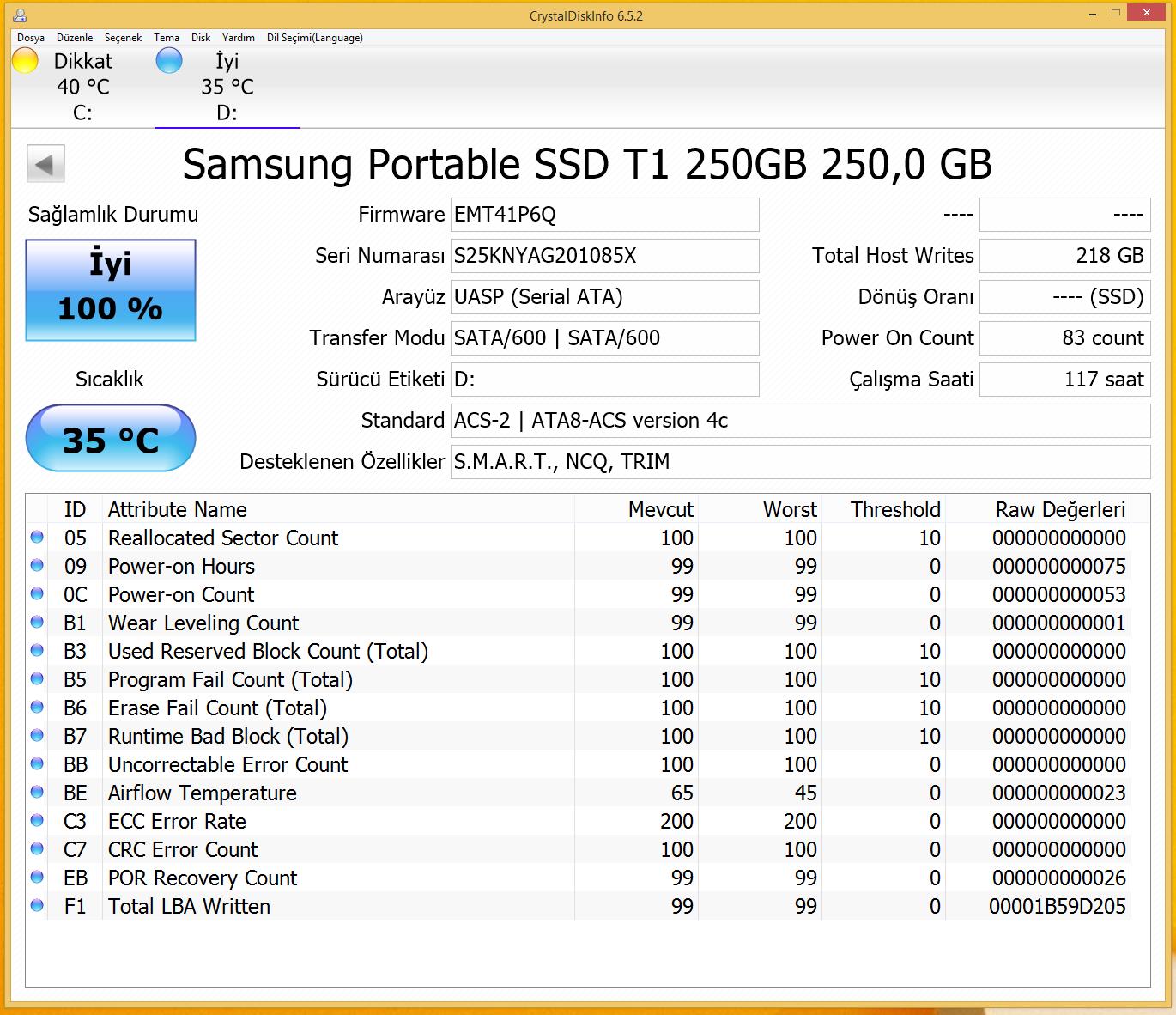Click the empty ---- field at top right

click(x=1064, y=215)
